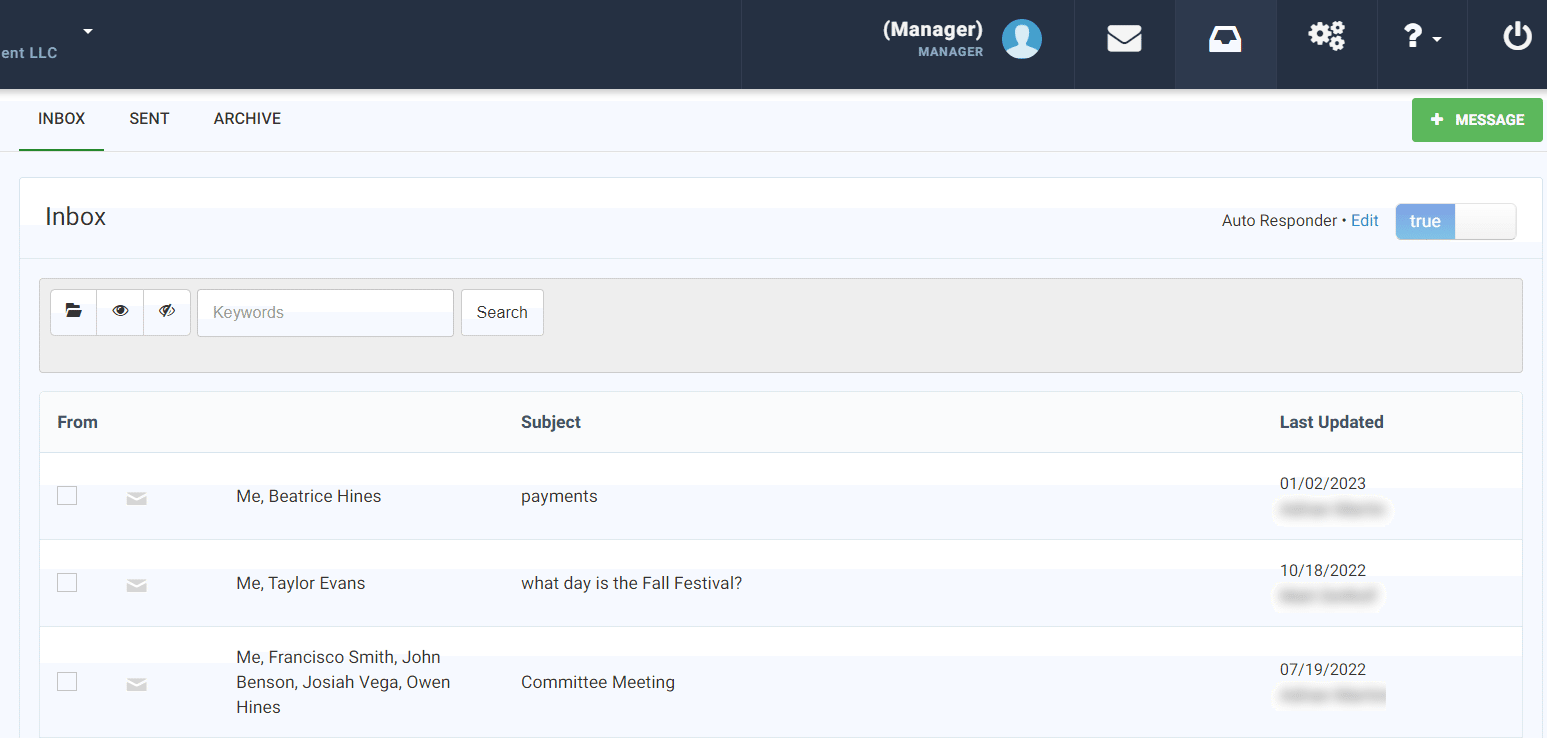Click the Last Updated column header
The height and width of the screenshot is (738, 1547).
[x=1331, y=422]
